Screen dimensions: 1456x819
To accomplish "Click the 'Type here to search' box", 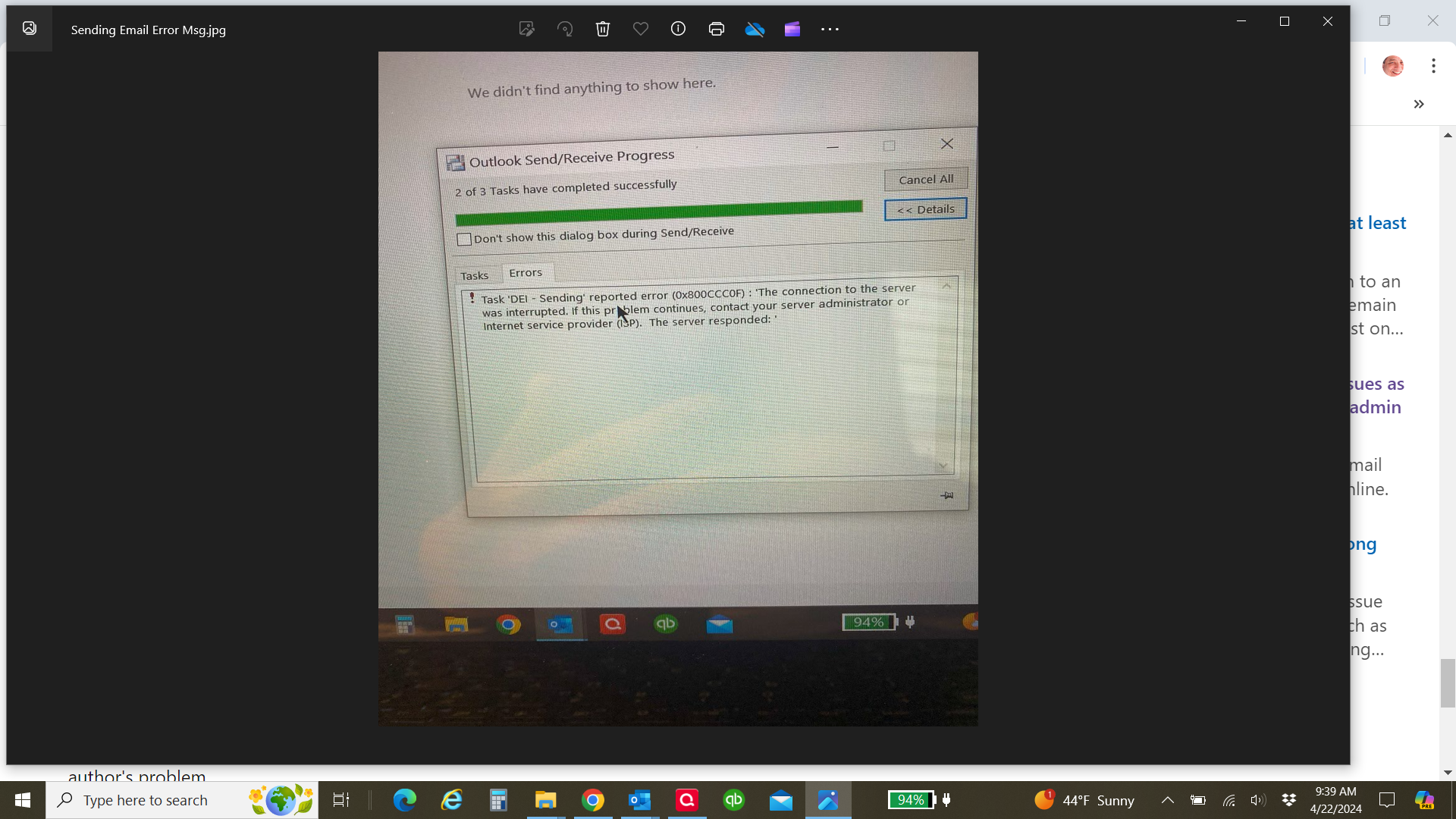I will [182, 800].
